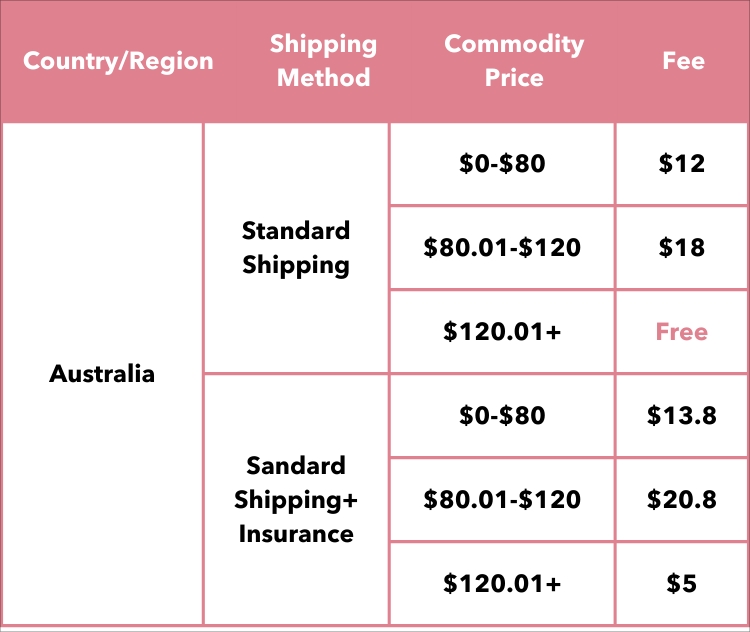This screenshot has height=632, width=750.
Task: Click the $13.8 fee cell
Action: [x=682, y=415]
